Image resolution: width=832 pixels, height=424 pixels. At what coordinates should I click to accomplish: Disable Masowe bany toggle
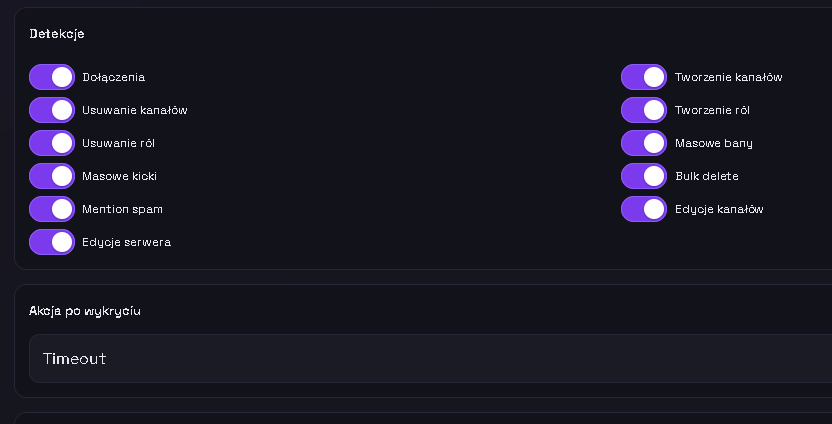[x=644, y=143]
